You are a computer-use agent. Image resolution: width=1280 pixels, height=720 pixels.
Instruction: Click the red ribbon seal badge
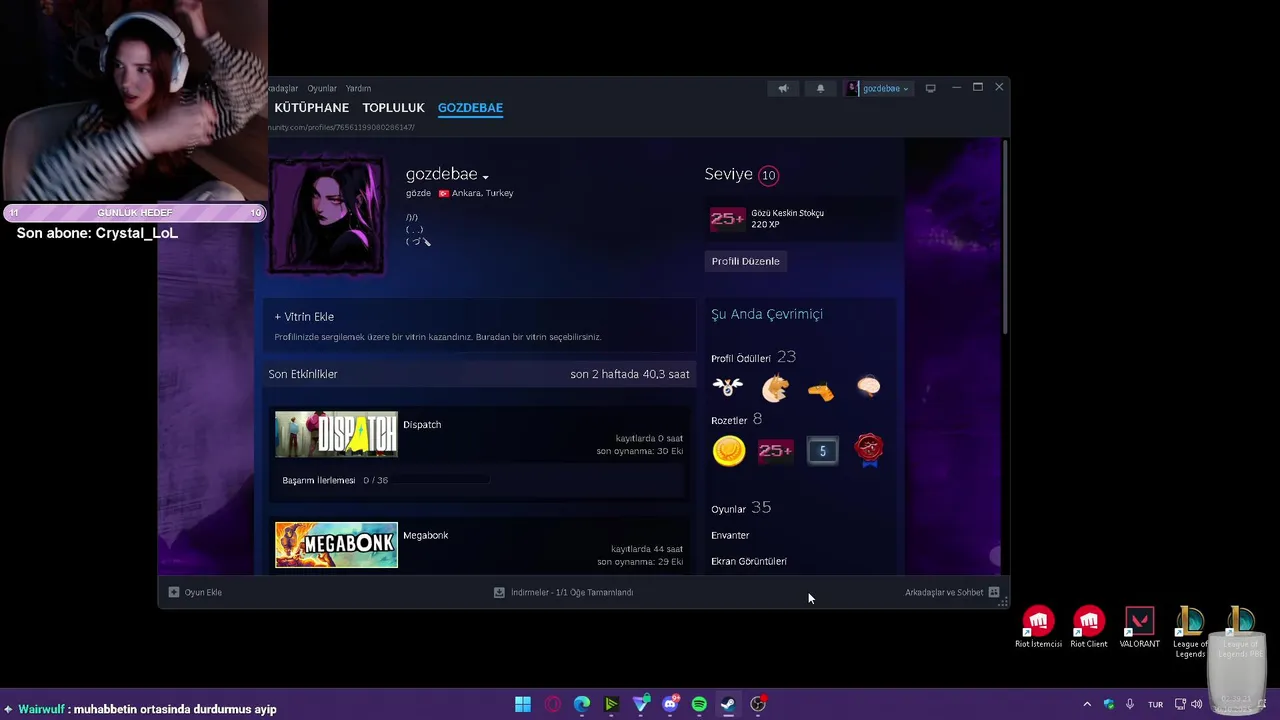point(869,451)
